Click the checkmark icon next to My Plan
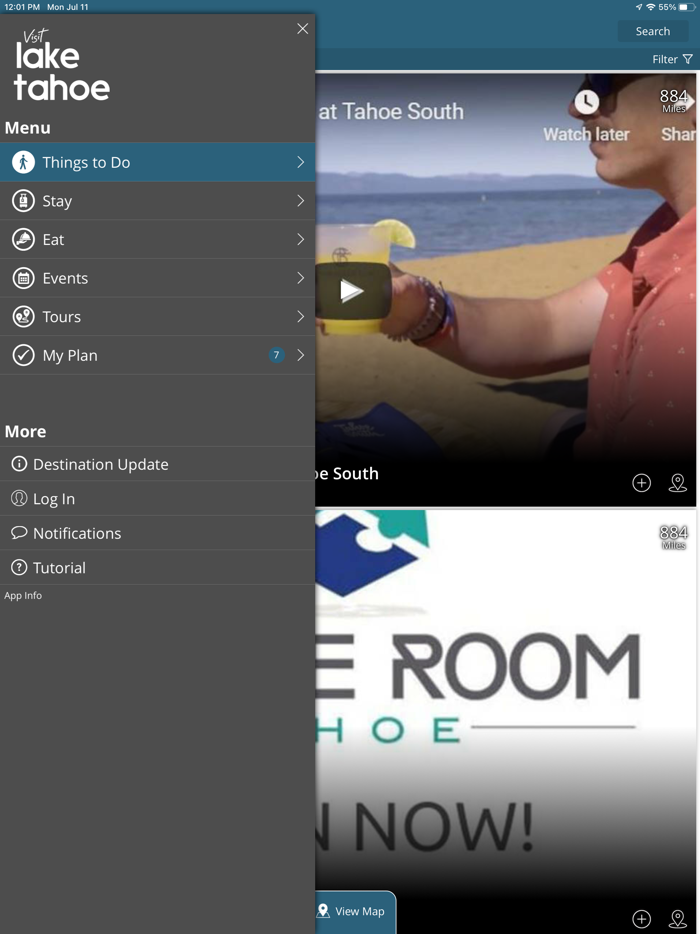Viewport: 700px width, 934px height. 23,356
